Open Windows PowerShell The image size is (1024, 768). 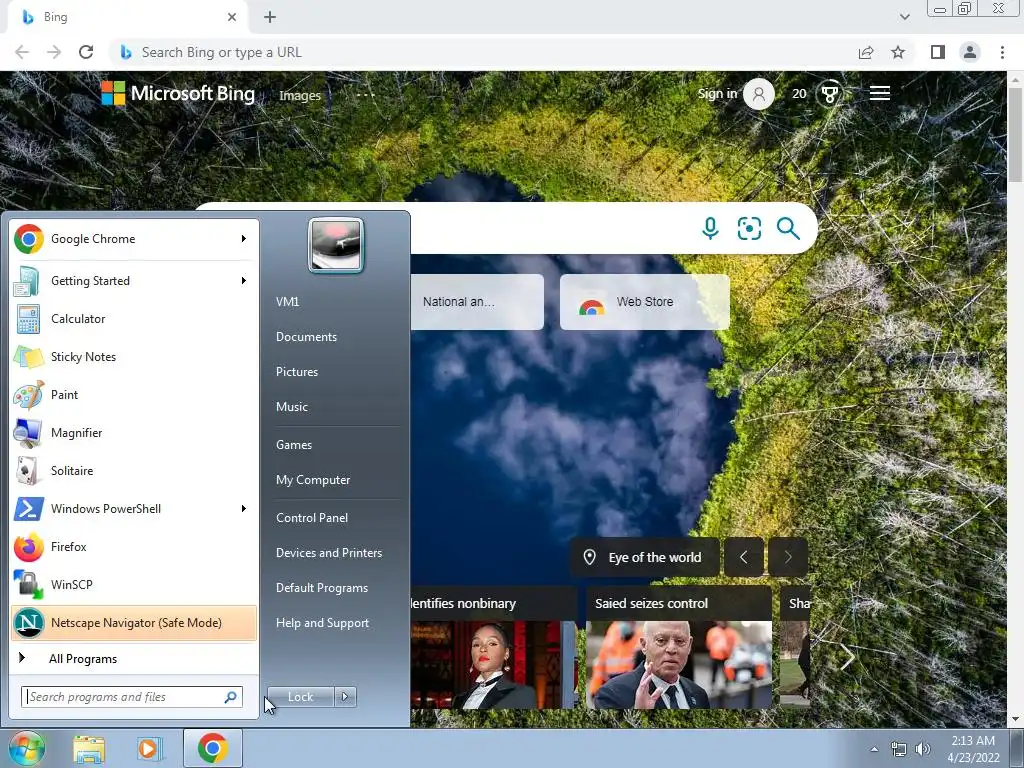pyautogui.click(x=134, y=509)
